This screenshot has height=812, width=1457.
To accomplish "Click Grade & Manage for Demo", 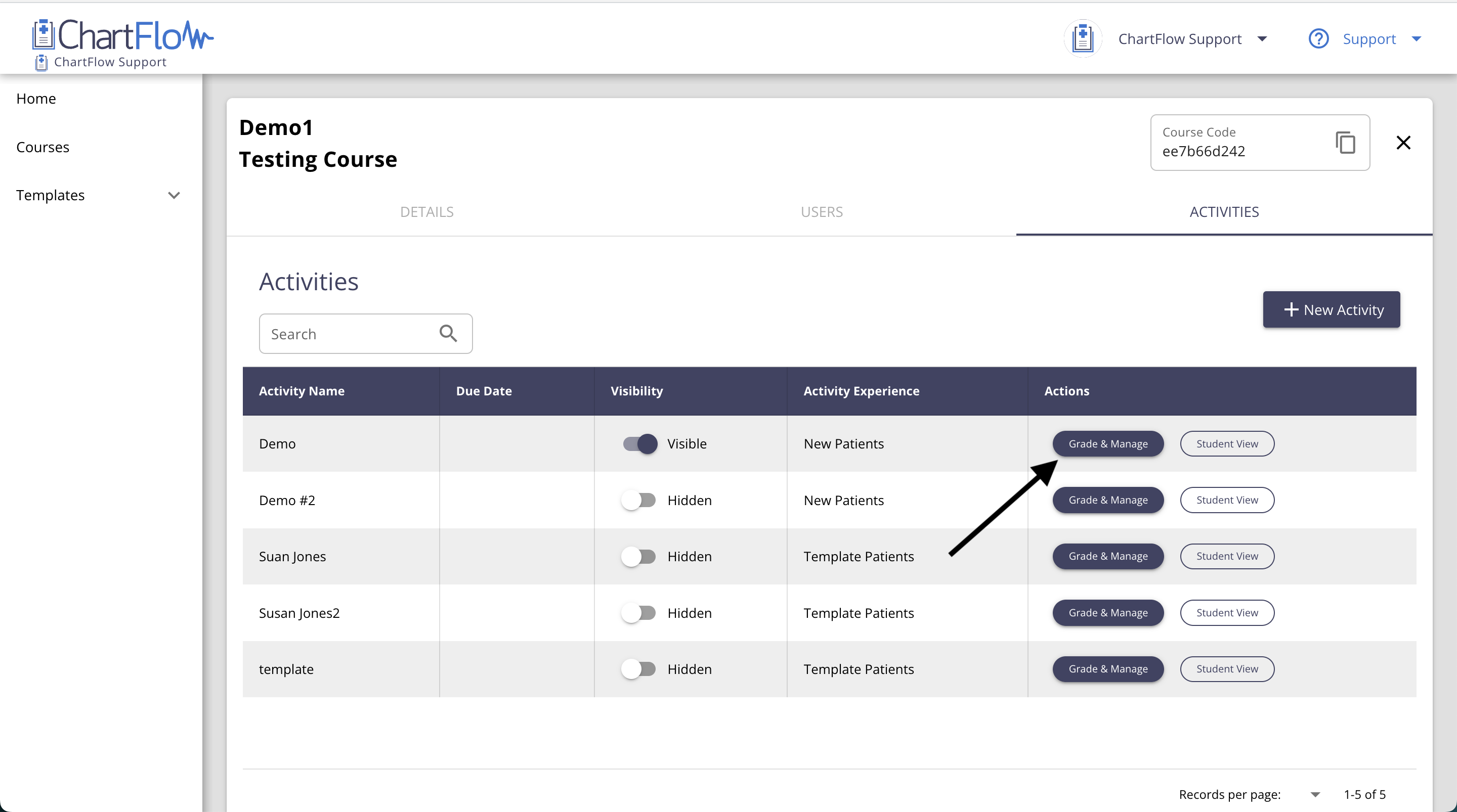I will coord(1107,444).
